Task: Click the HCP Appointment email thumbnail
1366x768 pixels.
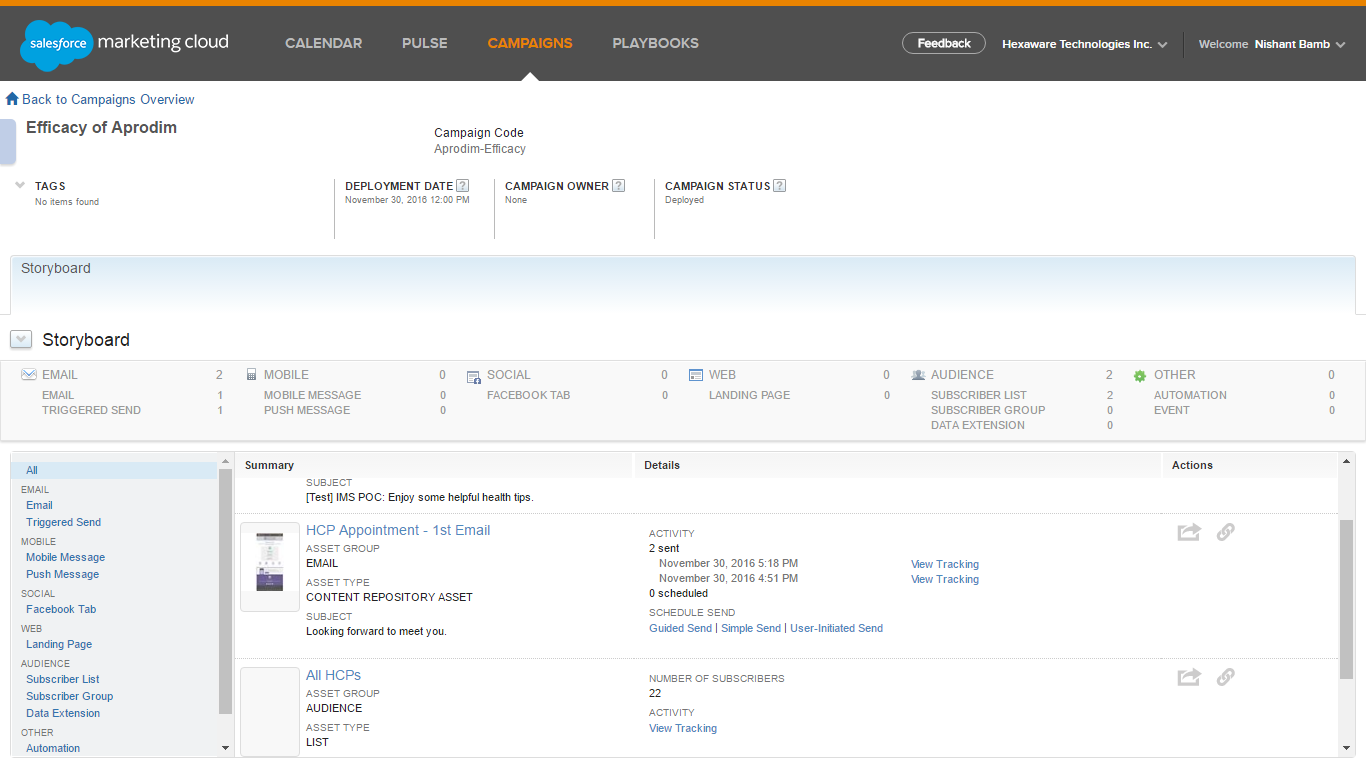Action: (269, 566)
